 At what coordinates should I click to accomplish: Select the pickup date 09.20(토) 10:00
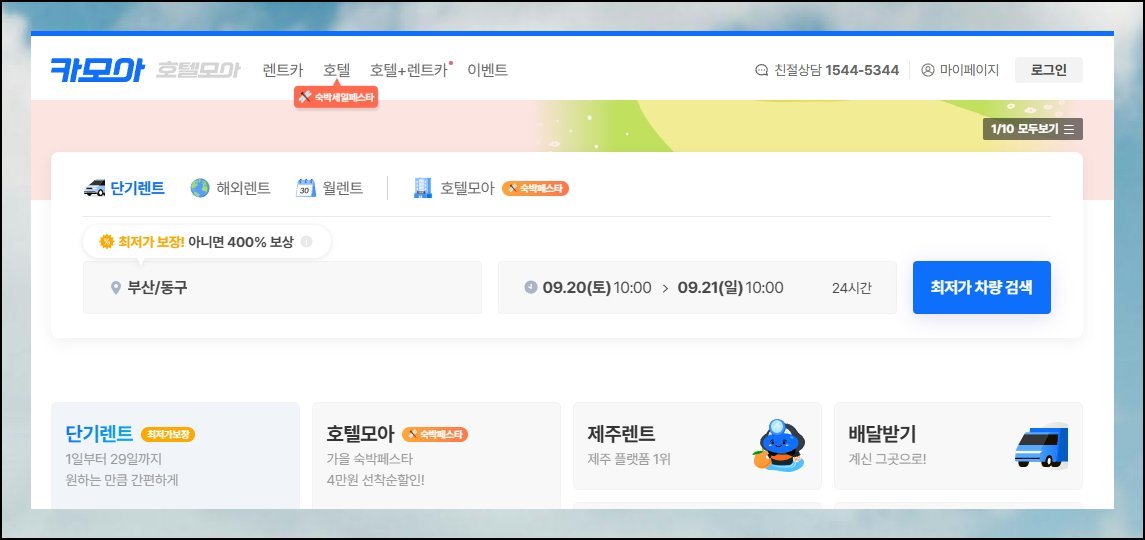click(597, 287)
